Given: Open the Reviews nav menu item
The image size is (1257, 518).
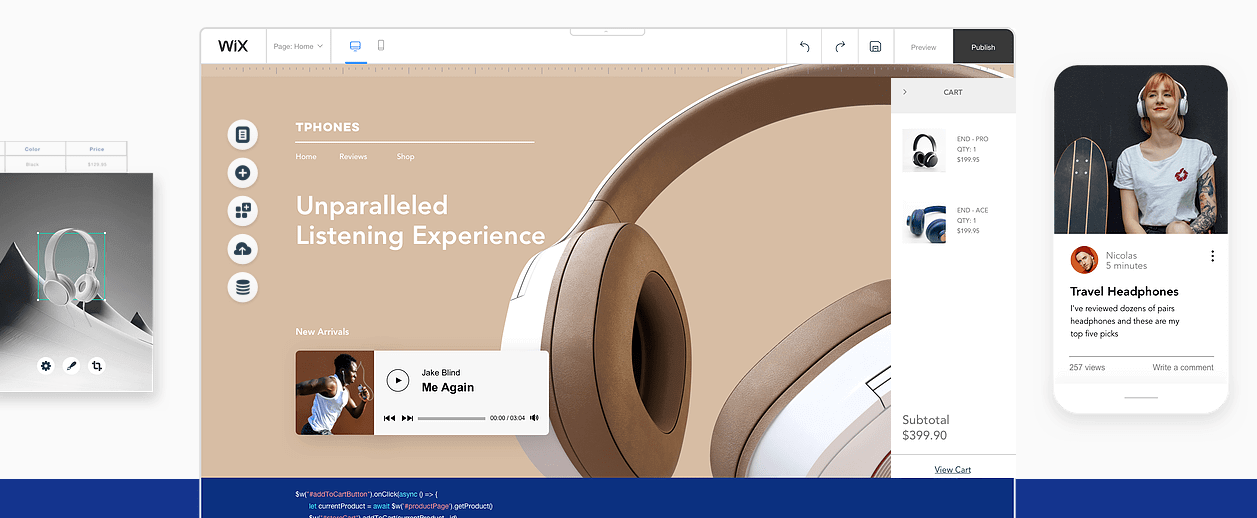Looking at the screenshot, I should pyautogui.click(x=353, y=157).
